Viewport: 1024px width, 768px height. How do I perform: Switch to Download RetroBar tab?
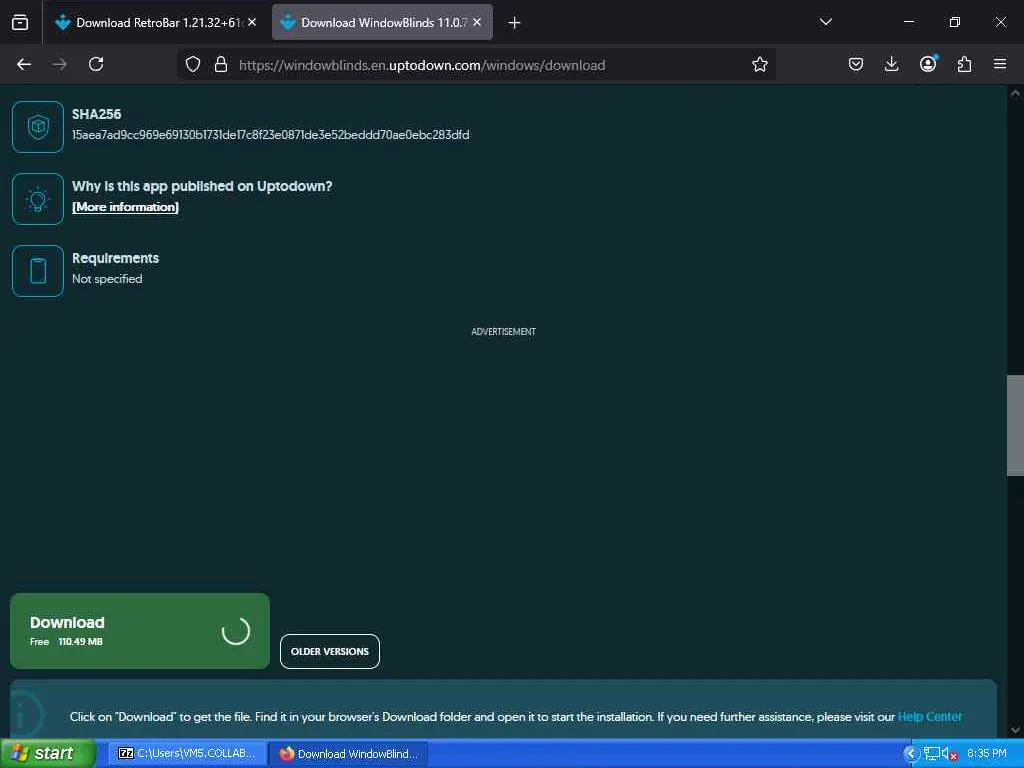(155, 23)
